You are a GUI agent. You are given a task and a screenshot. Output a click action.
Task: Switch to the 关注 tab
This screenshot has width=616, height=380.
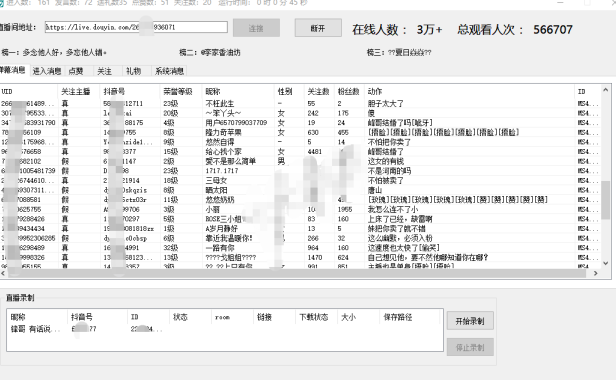[x=104, y=71]
